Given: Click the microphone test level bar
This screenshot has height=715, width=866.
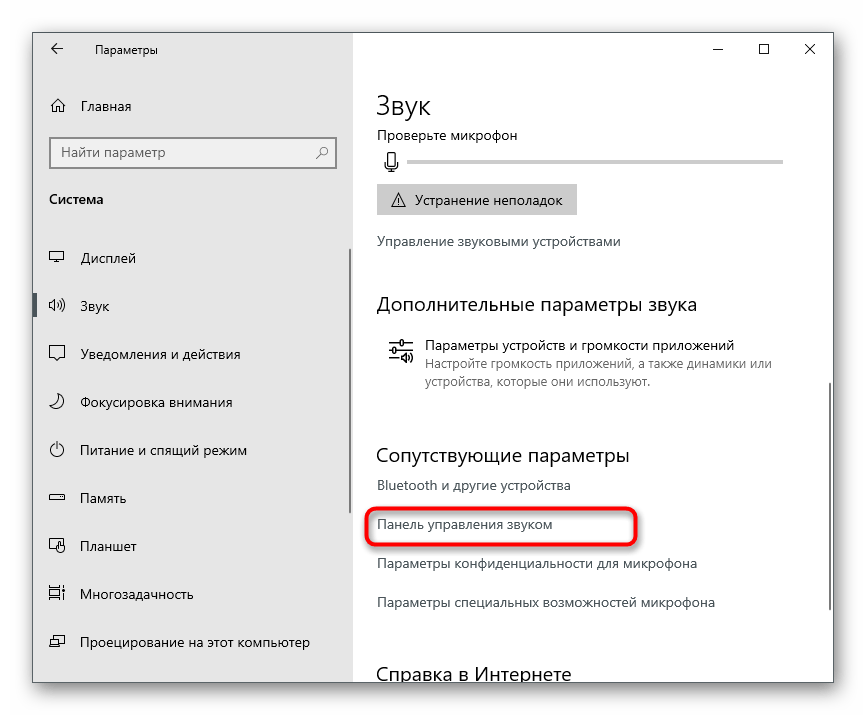Looking at the screenshot, I should click(x=595, y=162).
